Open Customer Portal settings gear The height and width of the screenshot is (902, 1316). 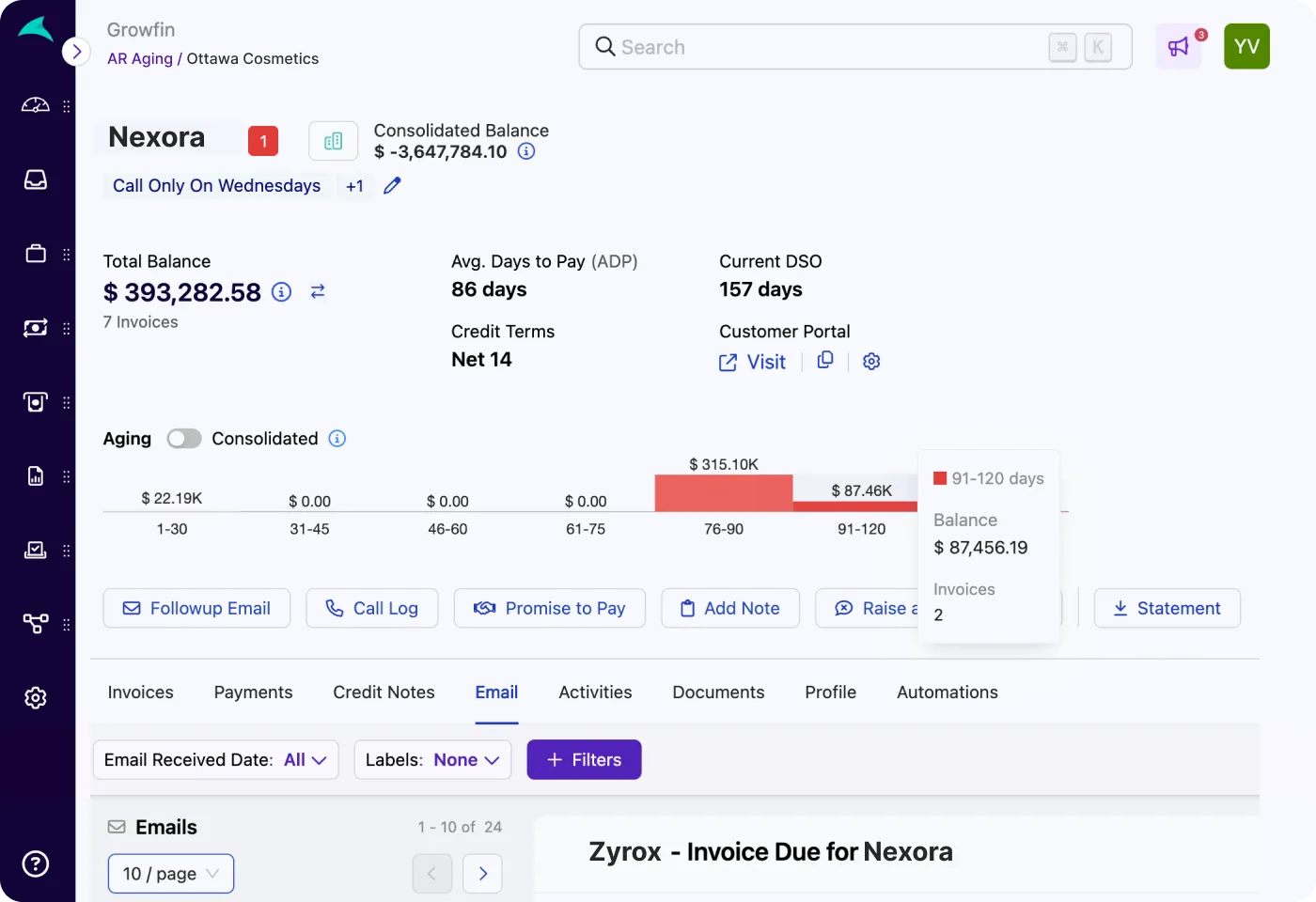[x=871, y=362]
